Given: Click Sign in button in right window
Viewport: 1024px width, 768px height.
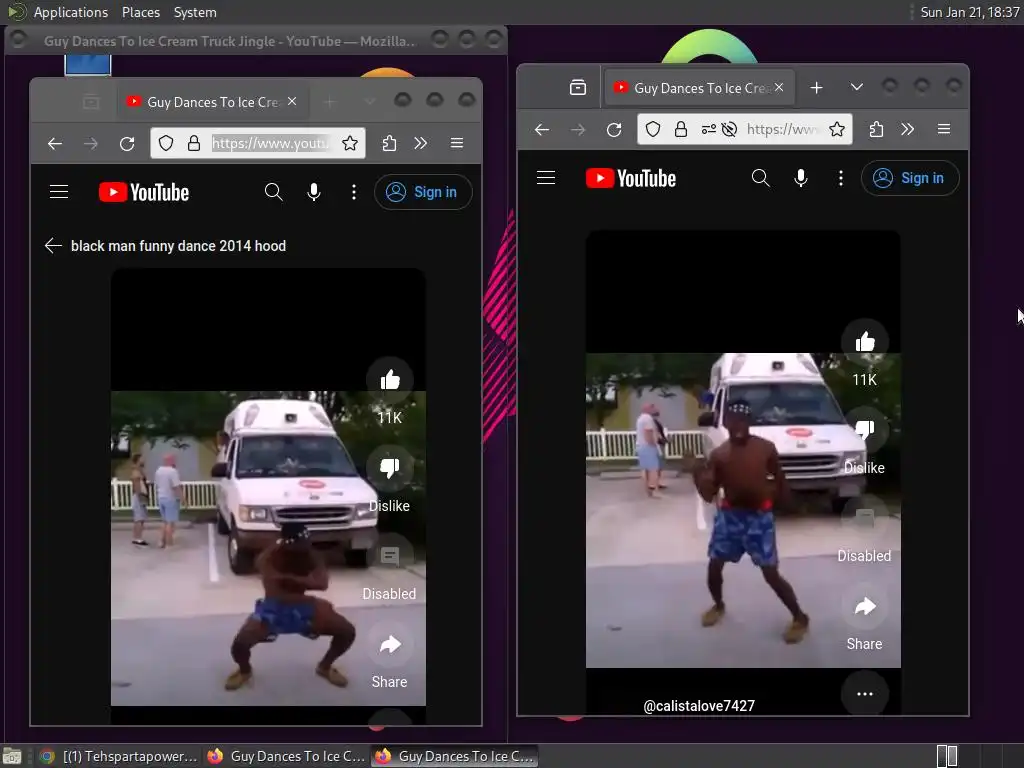Looking at the screenshot, I should click(910, 178).
